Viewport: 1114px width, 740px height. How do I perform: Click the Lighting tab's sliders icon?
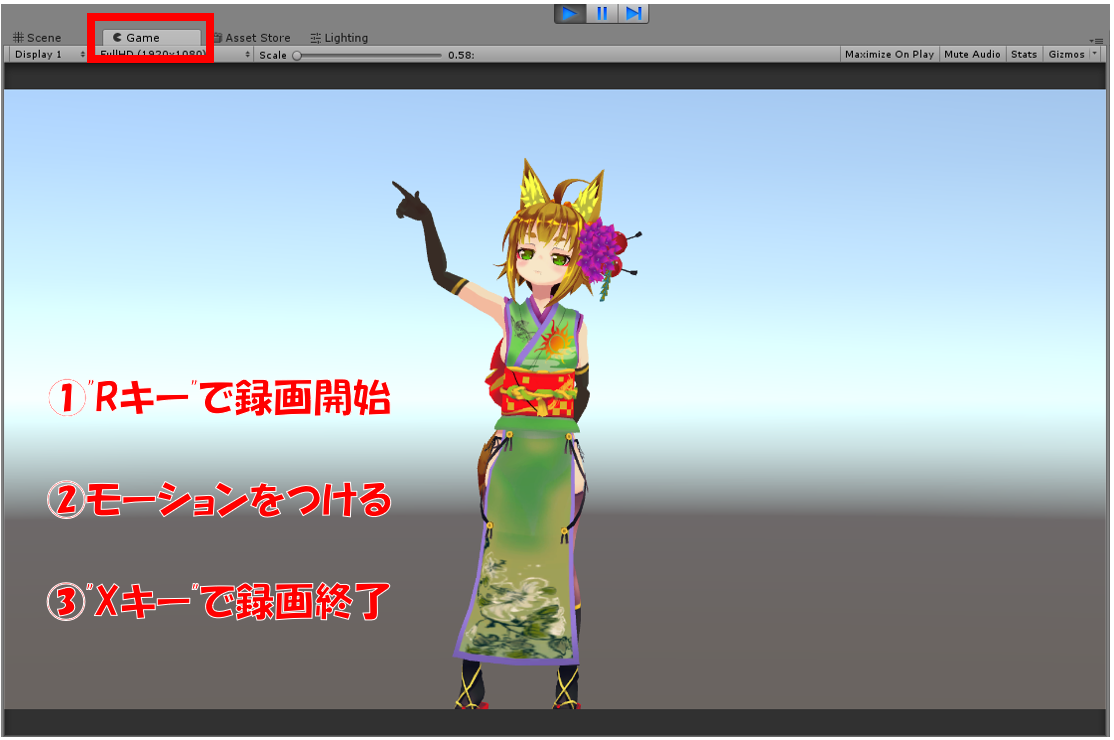(316, 38)
